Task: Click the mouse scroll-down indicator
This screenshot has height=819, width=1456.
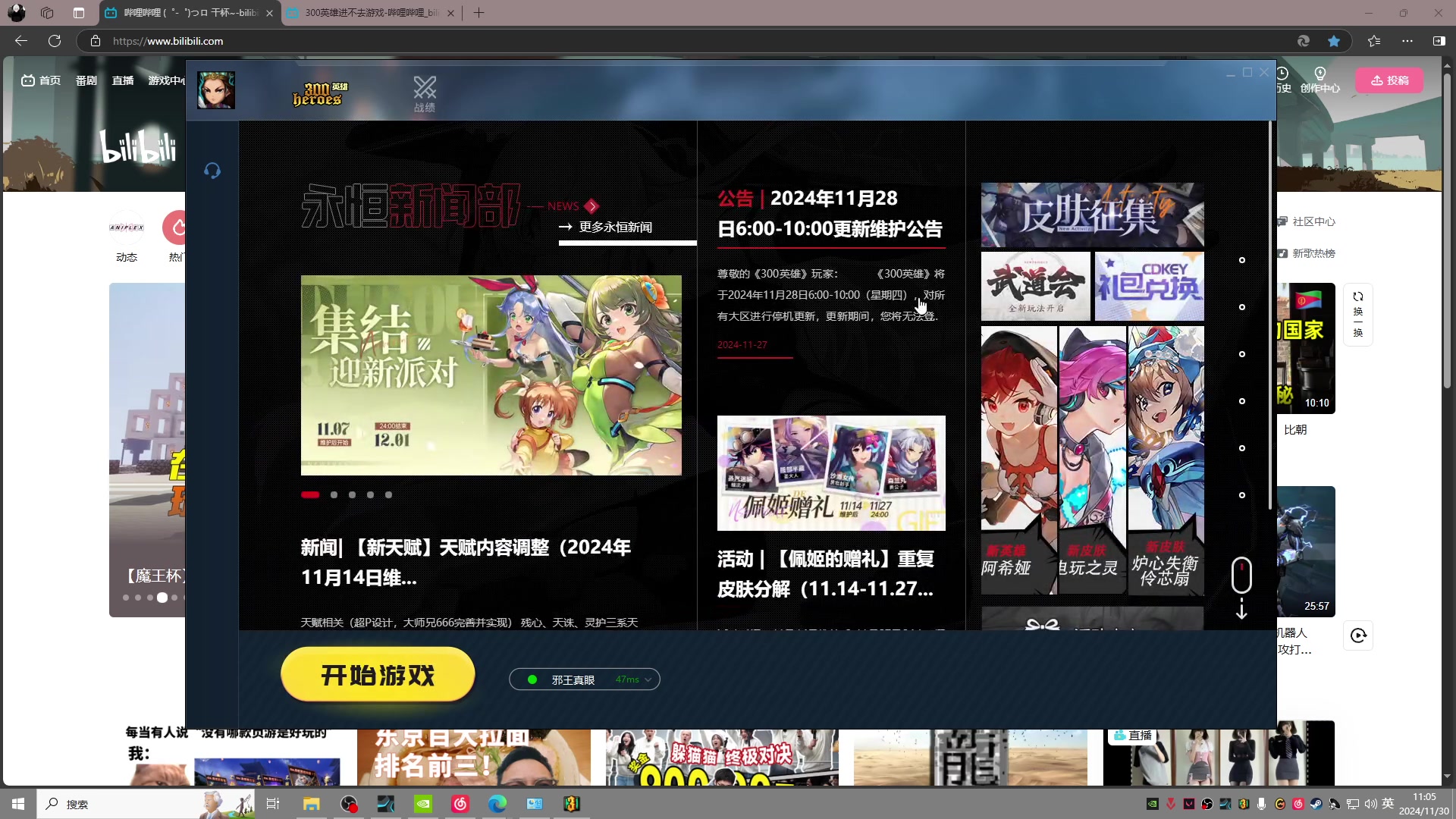Action: pyautogui.click(x=1241, y=588)
